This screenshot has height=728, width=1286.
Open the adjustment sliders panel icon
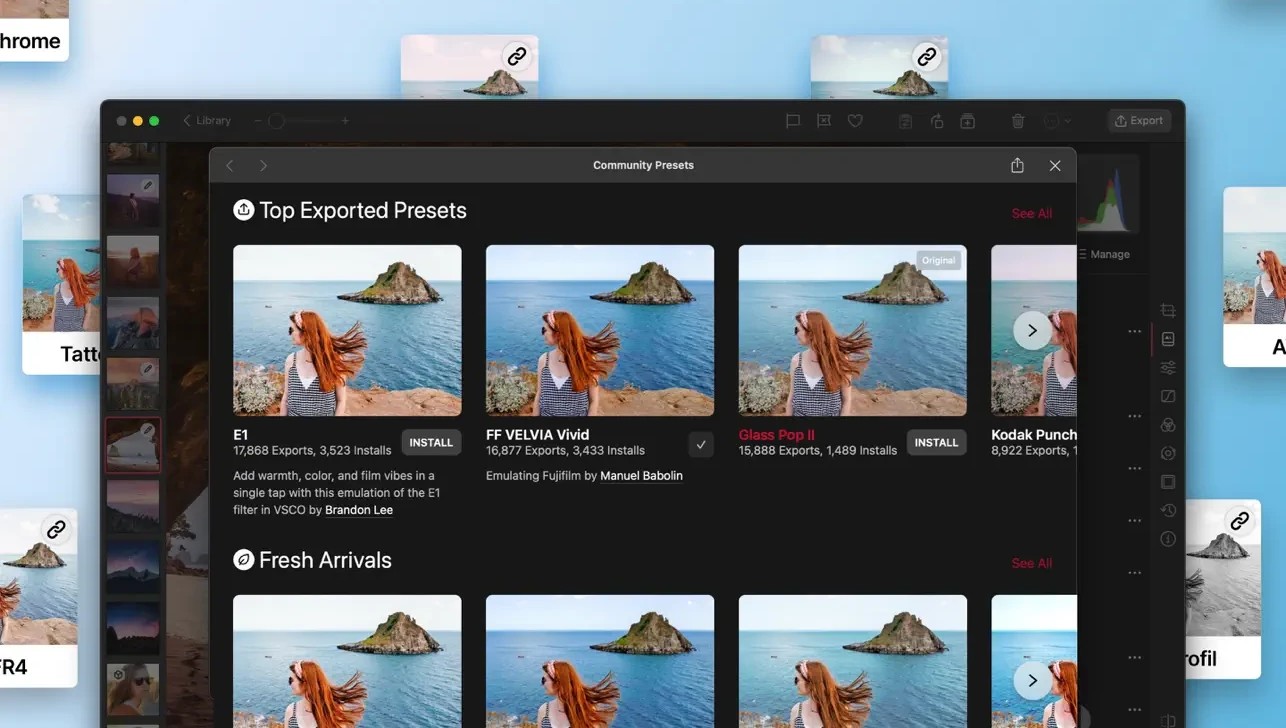(x=1168, y=368)
